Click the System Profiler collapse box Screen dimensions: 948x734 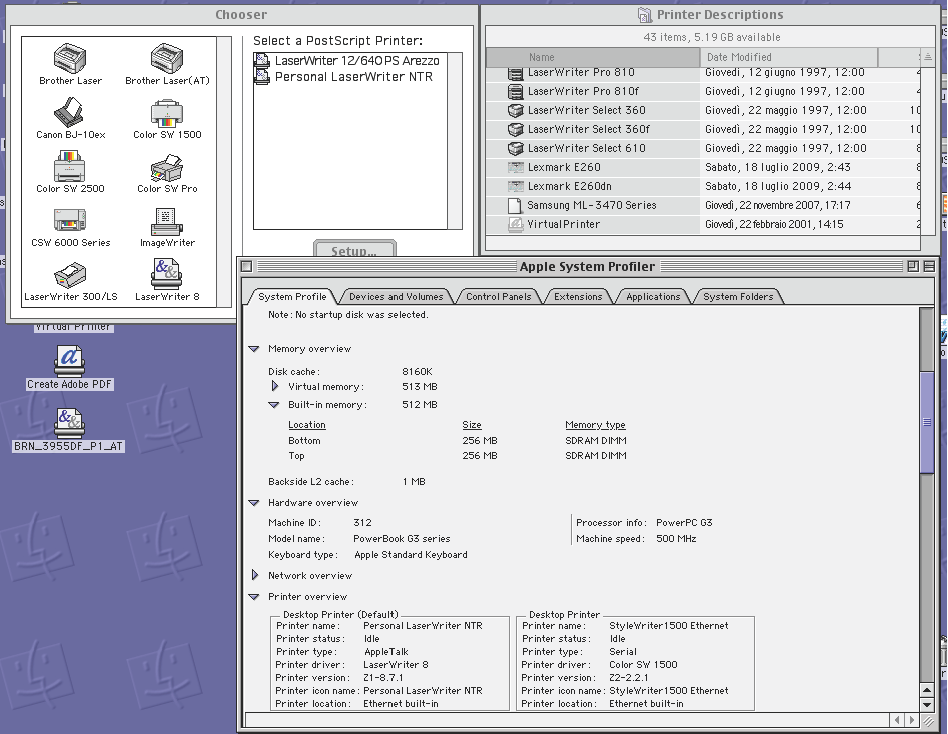[929, 266]
